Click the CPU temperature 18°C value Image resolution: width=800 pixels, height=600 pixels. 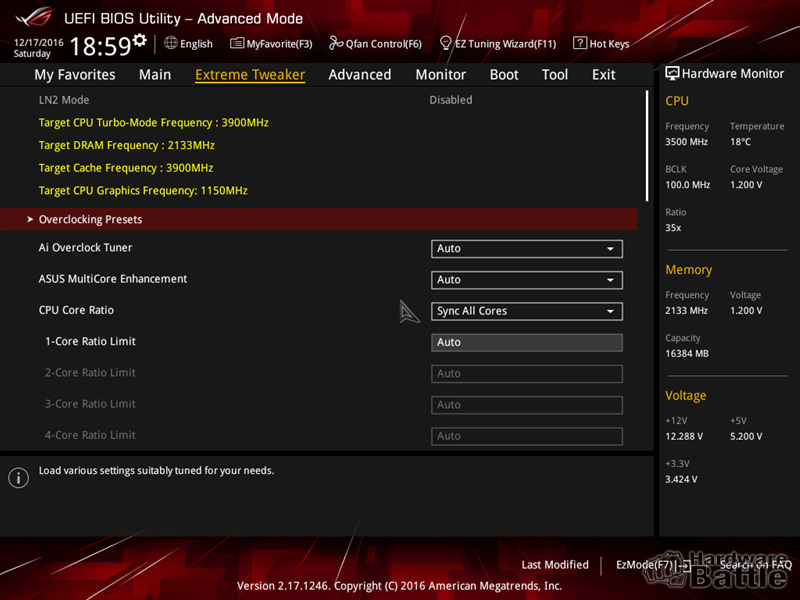[740, 142]
